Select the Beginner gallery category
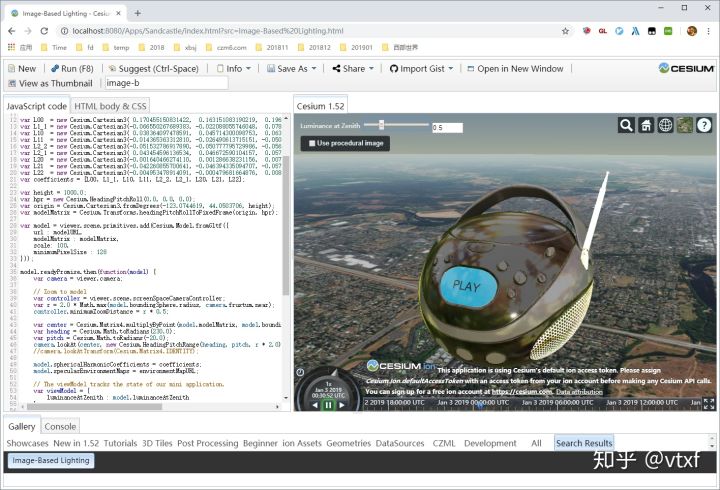Viewport: 720px width, 490px height. [260, 443]
